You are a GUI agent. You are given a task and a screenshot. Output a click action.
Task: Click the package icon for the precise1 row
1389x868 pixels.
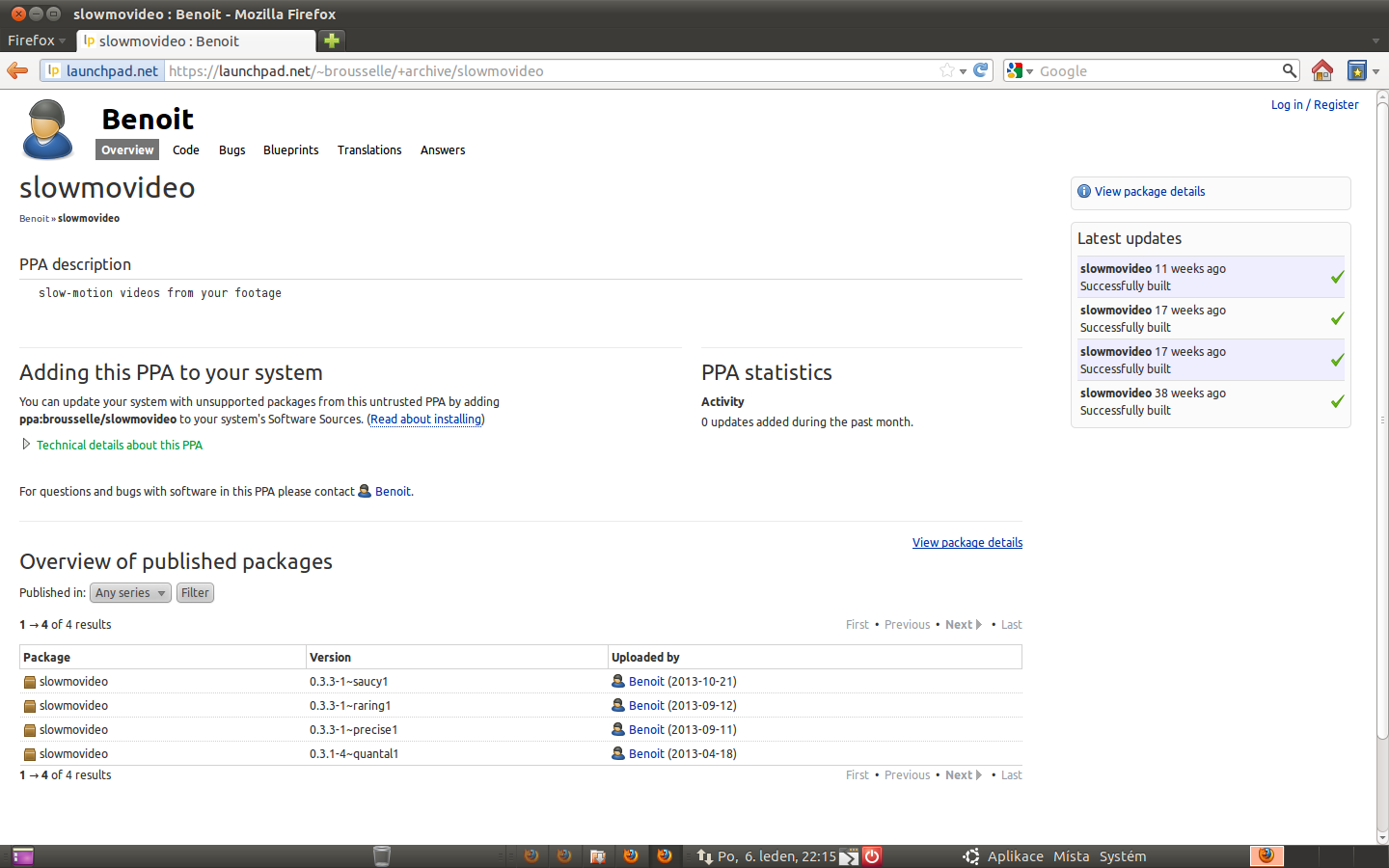pos(30,730)
